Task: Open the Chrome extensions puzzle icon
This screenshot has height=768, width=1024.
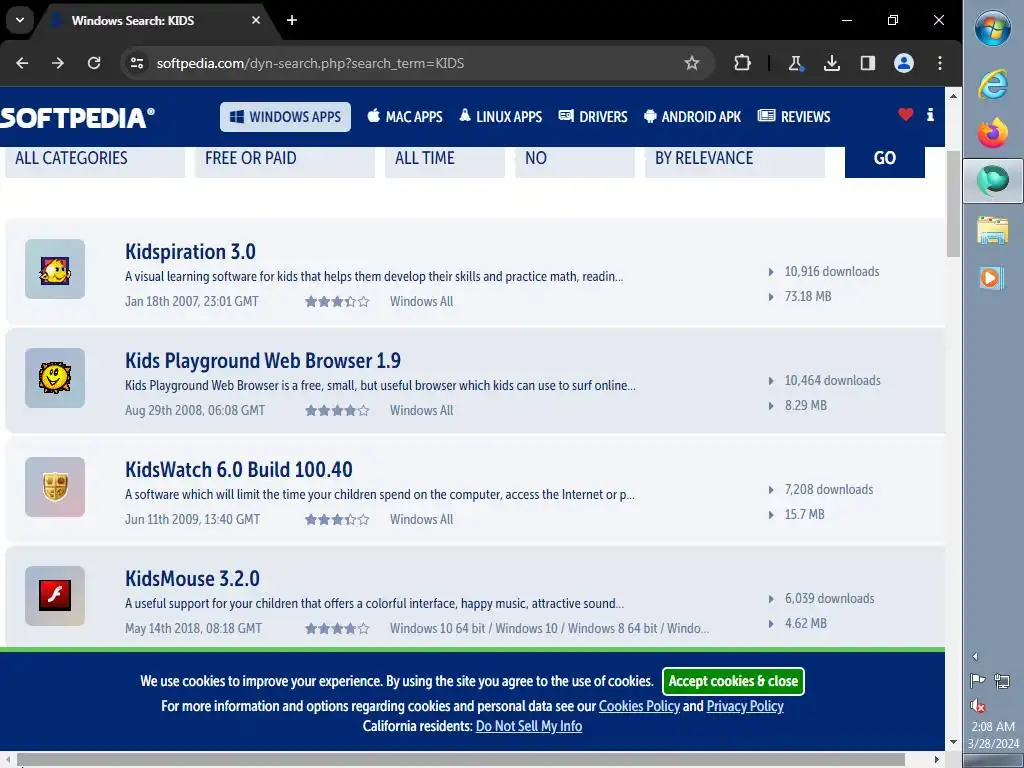Action: (742, 63)
